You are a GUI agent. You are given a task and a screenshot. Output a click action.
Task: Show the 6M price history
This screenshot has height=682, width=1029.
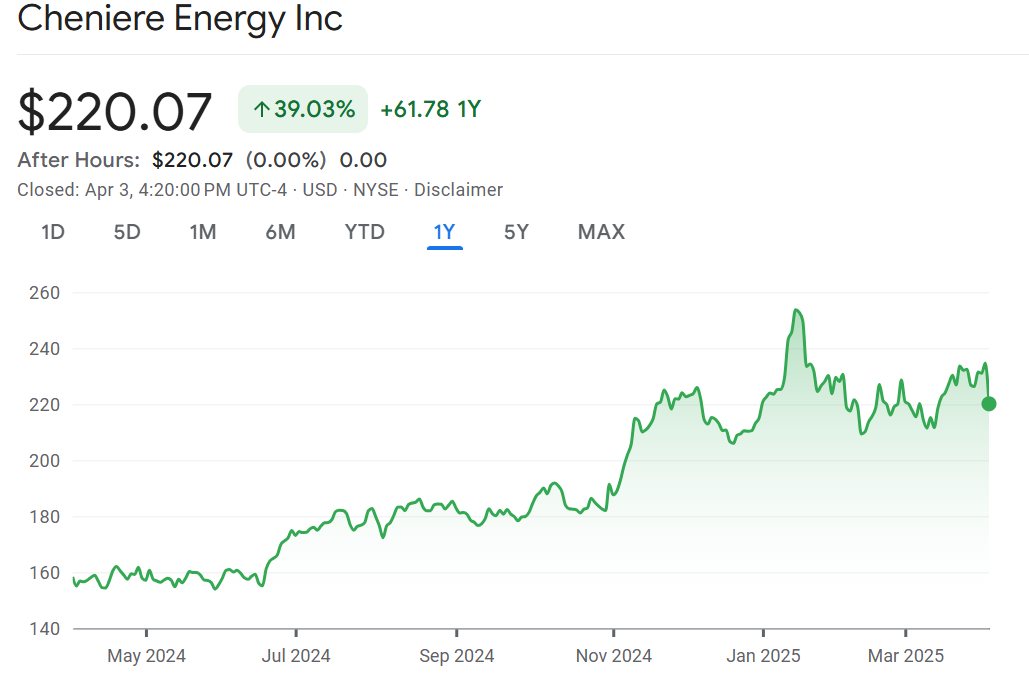280,232
